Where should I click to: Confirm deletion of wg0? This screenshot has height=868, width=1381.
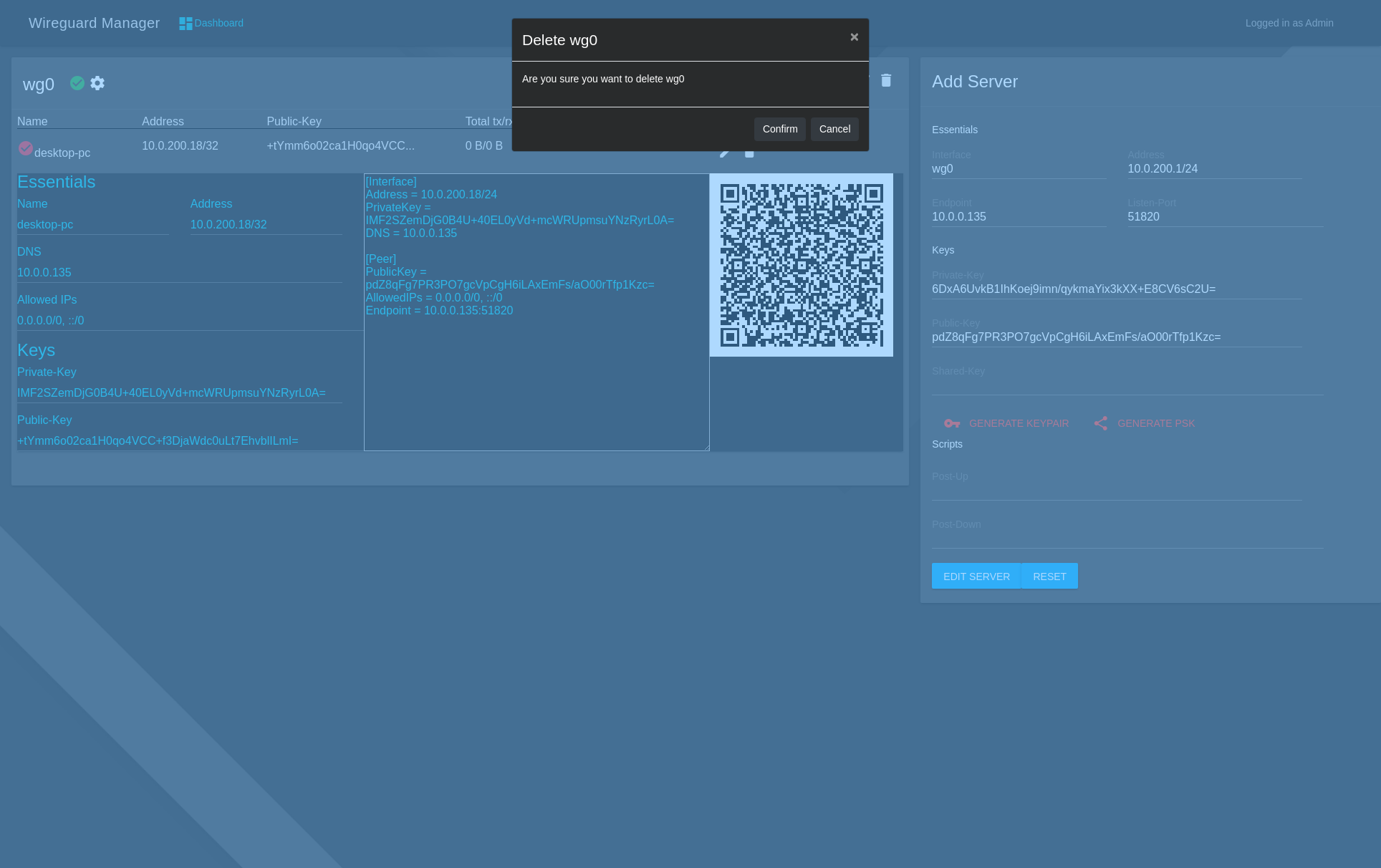pyautogui.click(x=779, y=129)
